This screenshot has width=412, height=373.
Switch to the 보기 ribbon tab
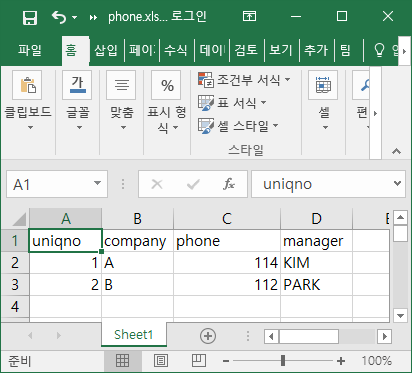tap(281, 50)
